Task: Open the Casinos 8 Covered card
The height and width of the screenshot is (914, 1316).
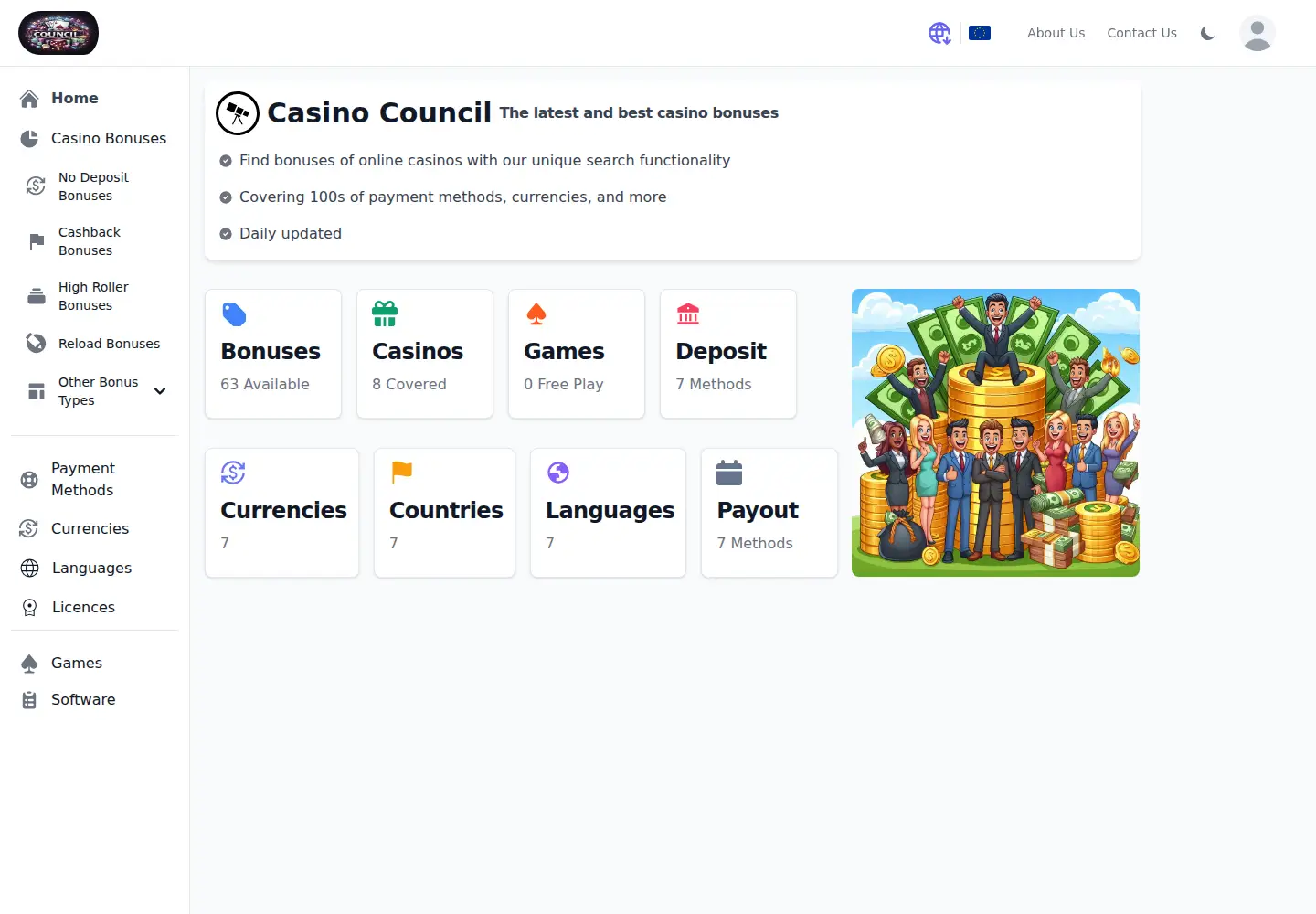Action: coord(425,354)
